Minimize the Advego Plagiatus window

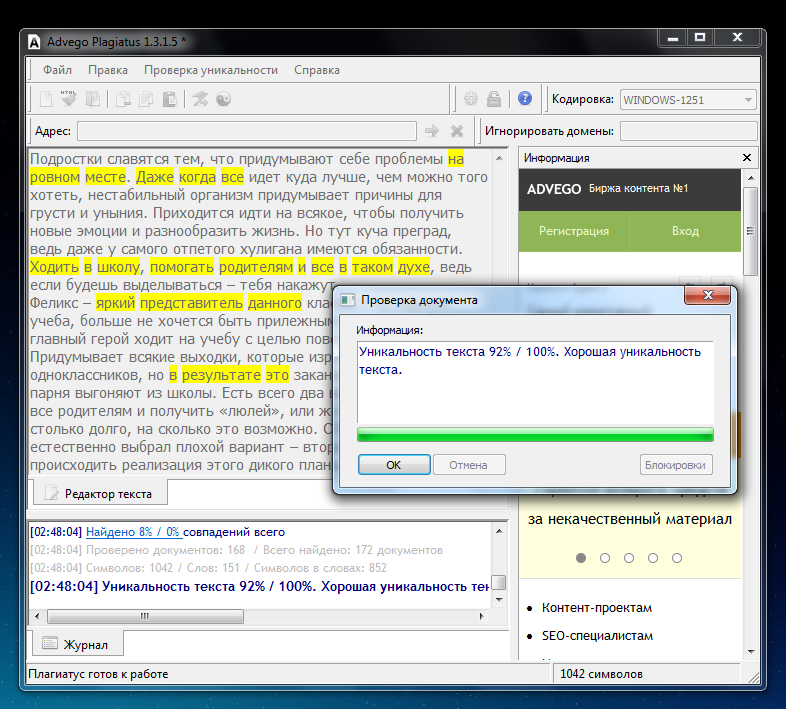pyautogui.click(x=673, y=37)
